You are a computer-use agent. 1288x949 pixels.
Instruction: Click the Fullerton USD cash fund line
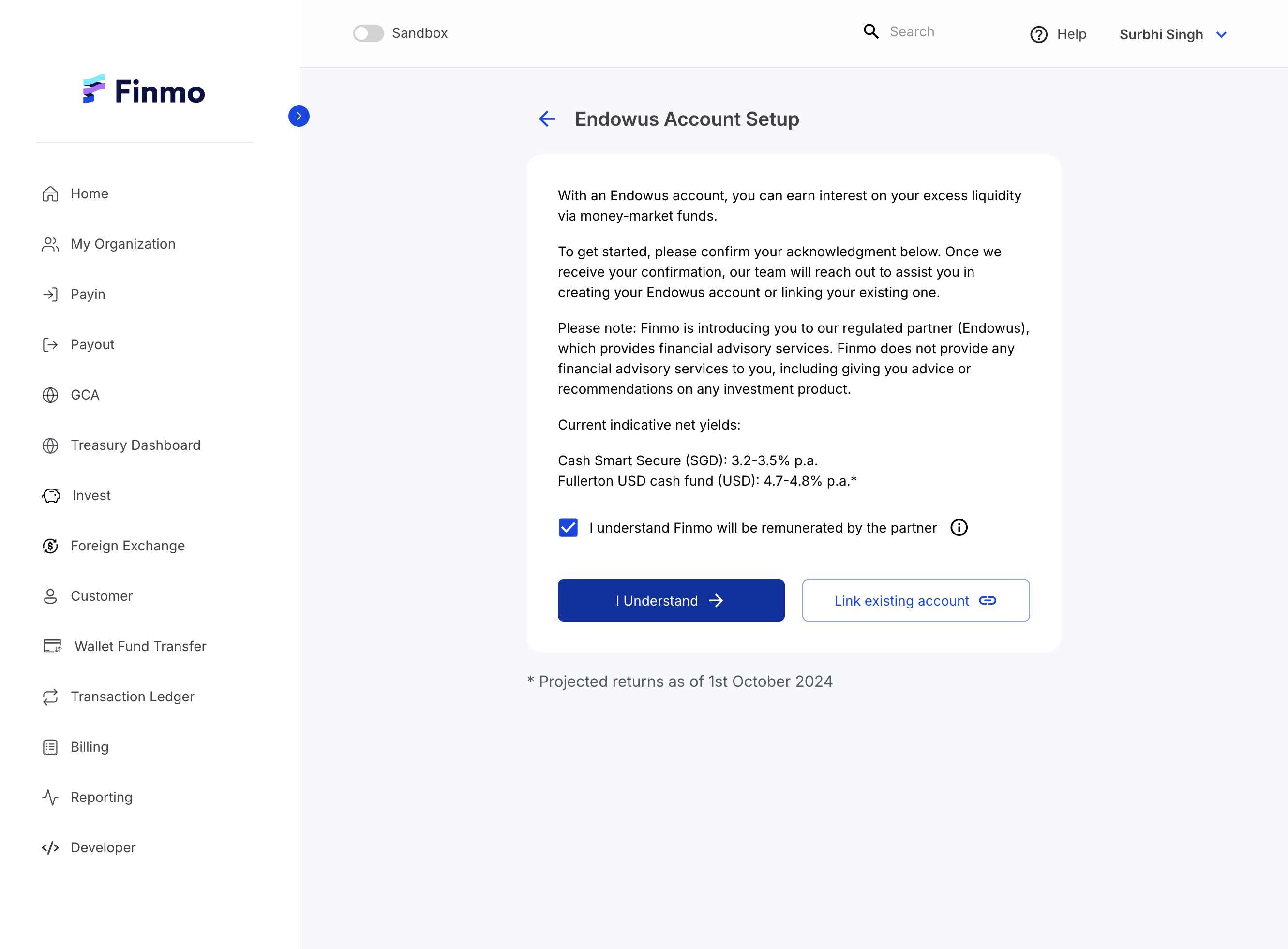point(707,481)
